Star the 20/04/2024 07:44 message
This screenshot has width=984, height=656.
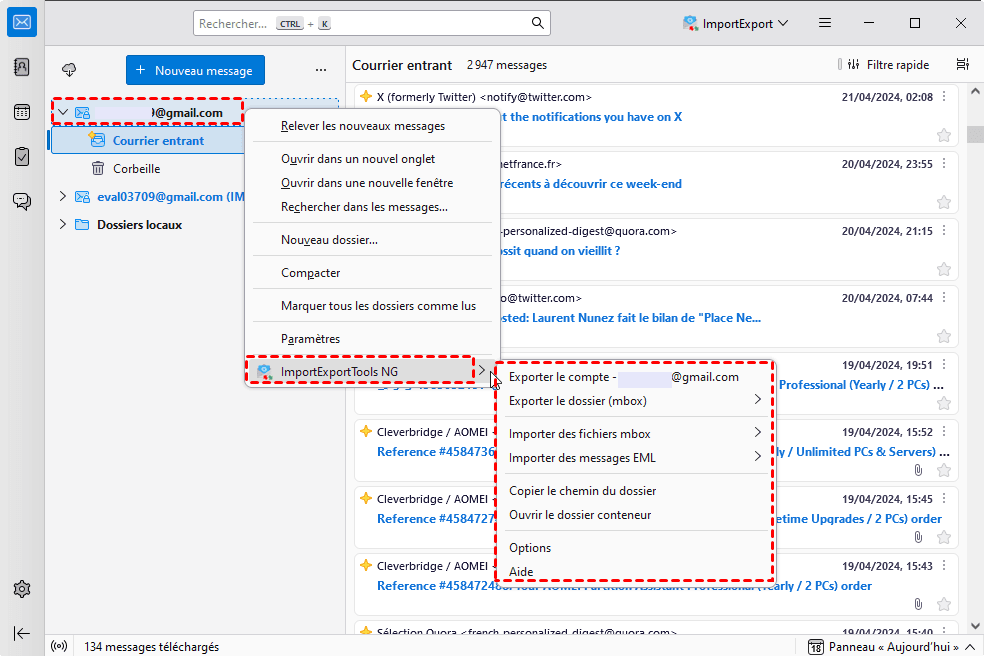pyautogui.click(x=943, y=336)
